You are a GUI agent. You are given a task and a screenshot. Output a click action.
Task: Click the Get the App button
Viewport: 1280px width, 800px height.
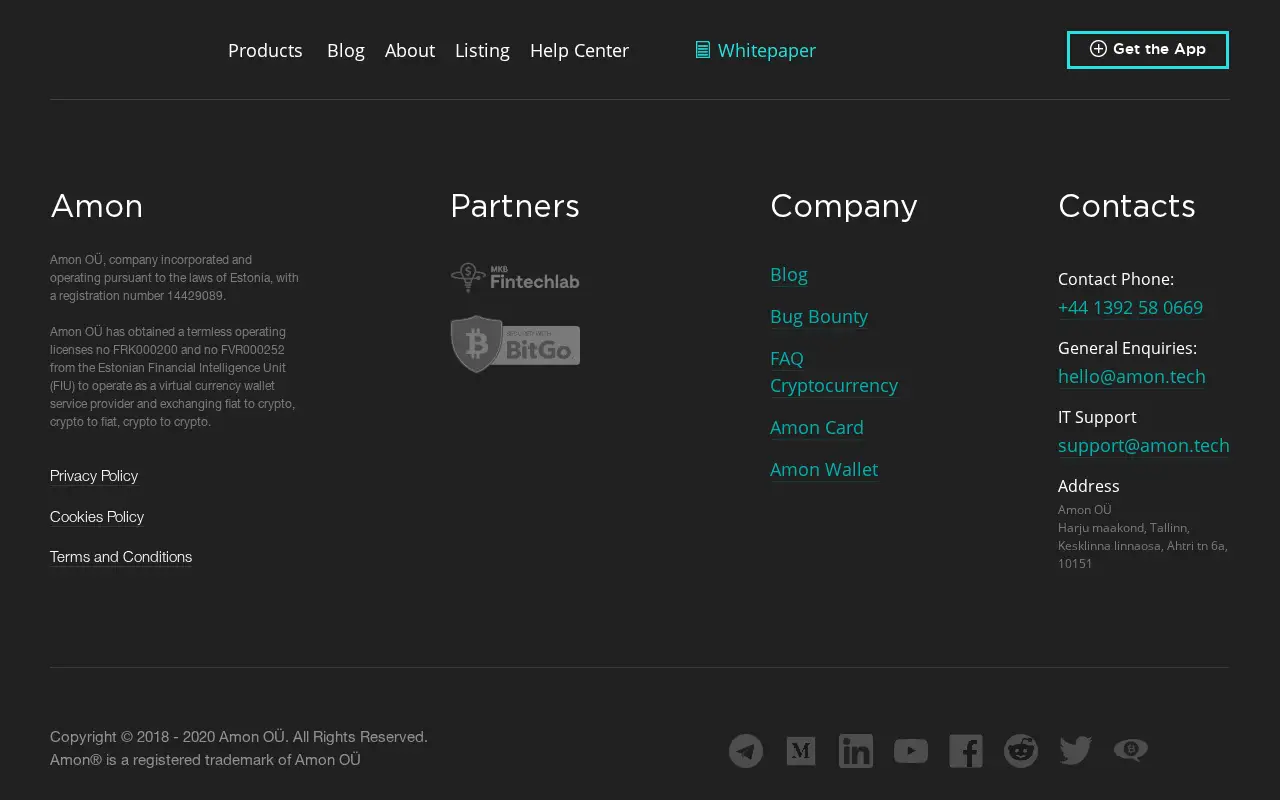pyautogui.click(x=1148, y=50)
